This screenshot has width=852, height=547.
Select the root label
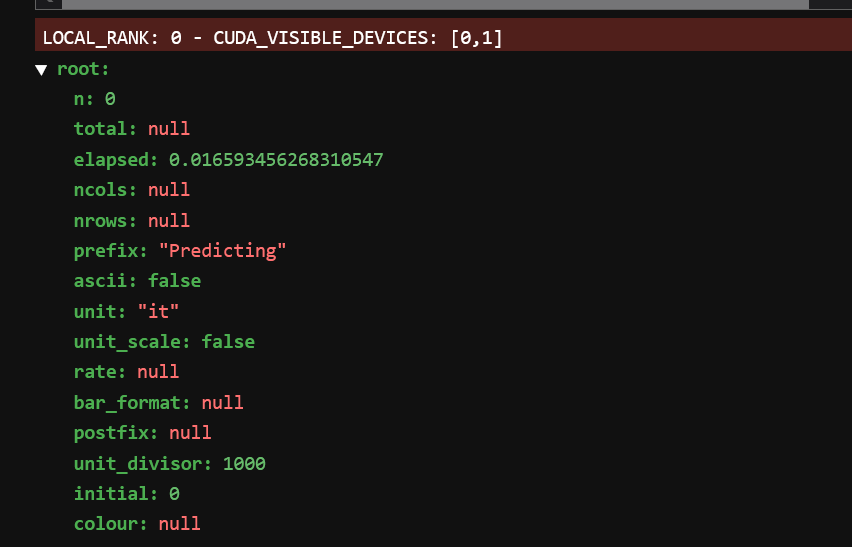[83, 70]
